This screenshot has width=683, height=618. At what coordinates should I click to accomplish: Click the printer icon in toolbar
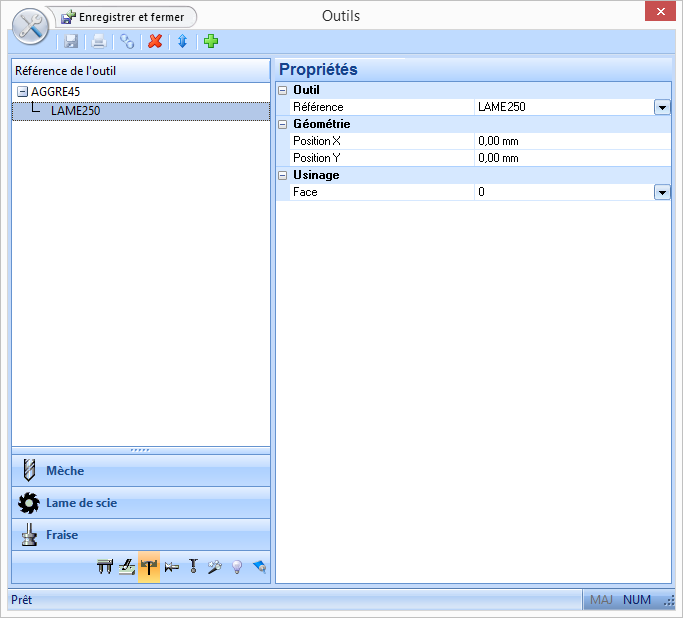pos(99,41)
